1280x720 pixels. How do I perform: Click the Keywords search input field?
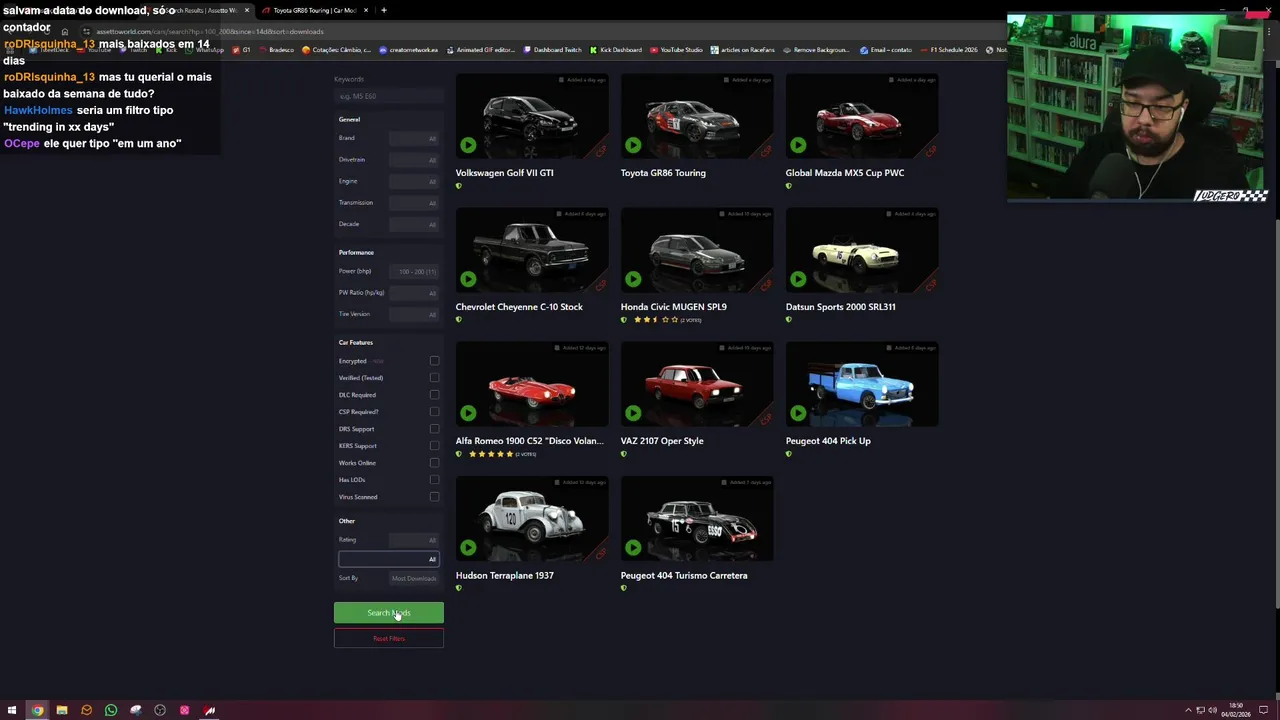pos(389,96)
